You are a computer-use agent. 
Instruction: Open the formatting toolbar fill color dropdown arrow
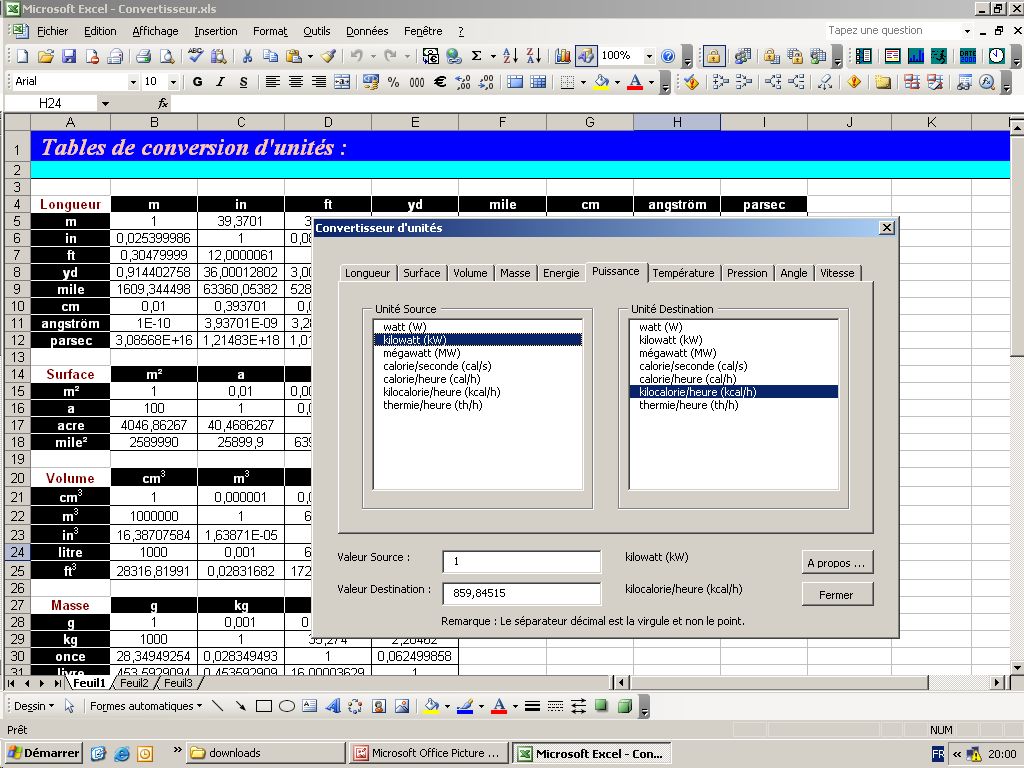(x=617, y=82)
